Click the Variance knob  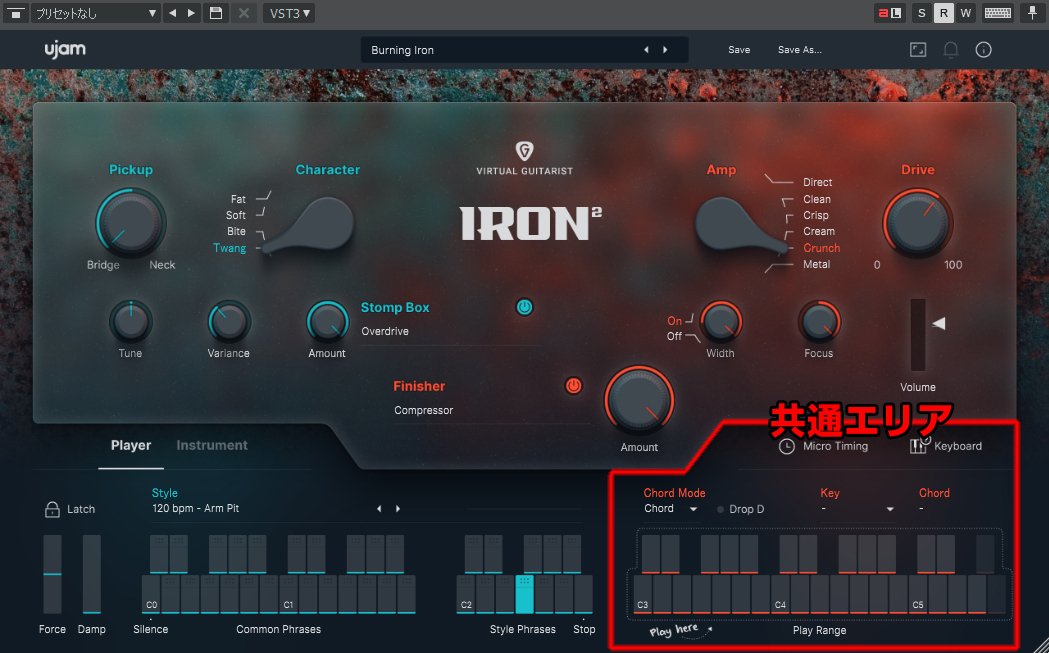click(x=229, y=321)
